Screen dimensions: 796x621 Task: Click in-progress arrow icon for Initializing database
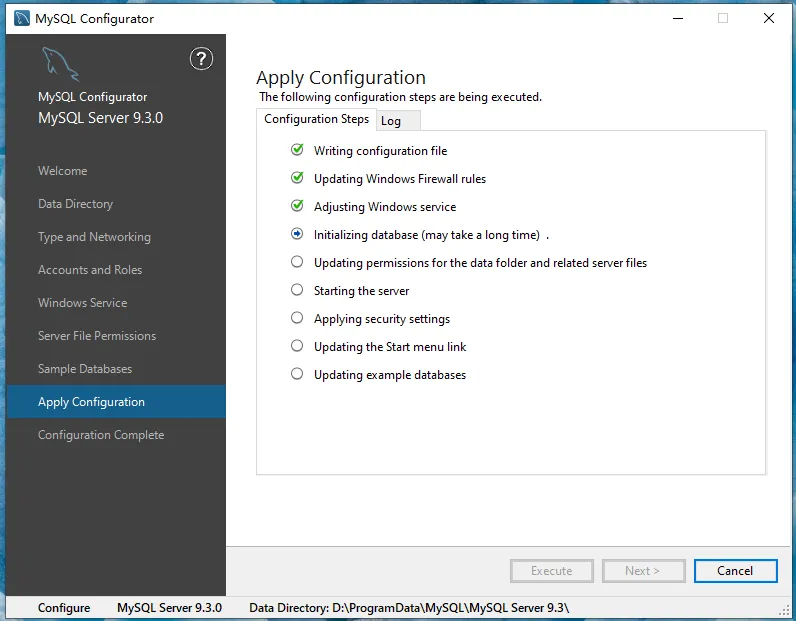297,234
